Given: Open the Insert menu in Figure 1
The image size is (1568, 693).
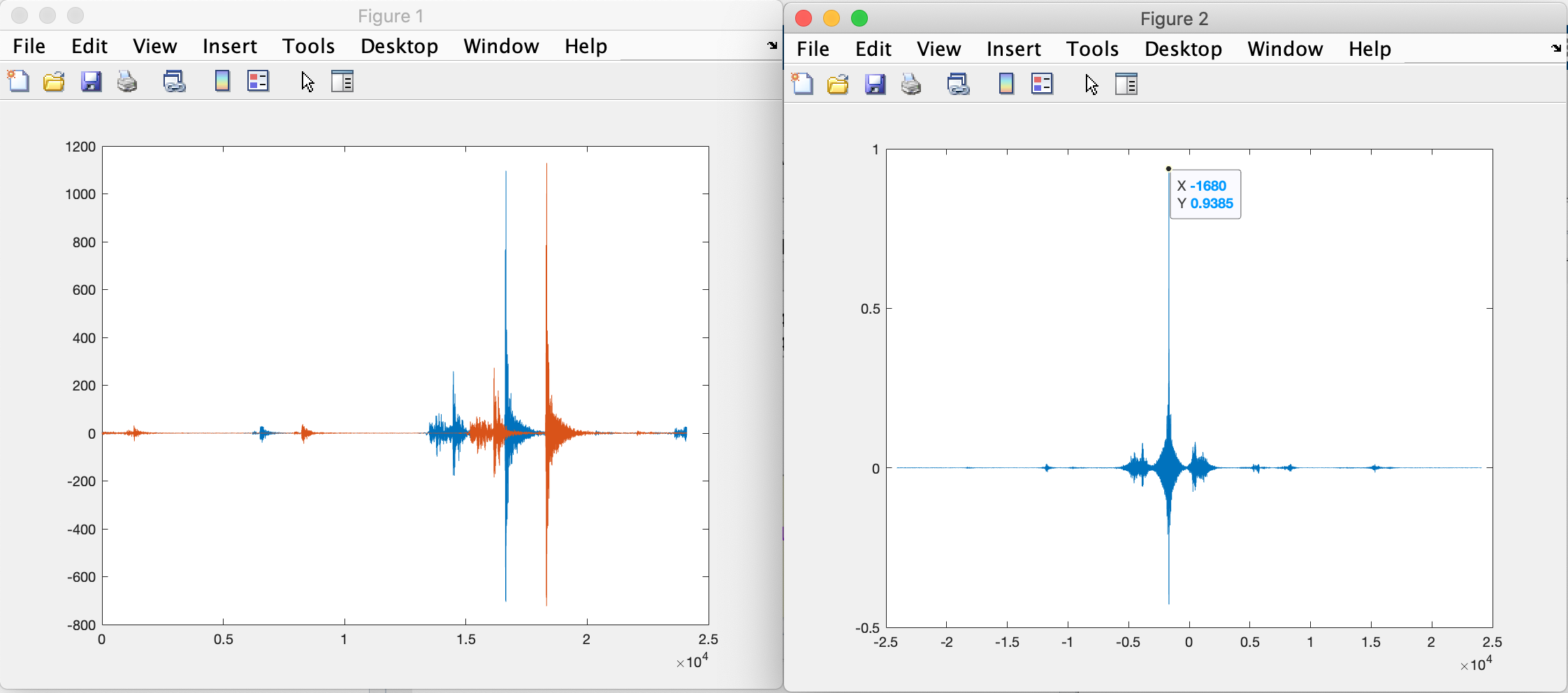Looking at the screenshot, I should 229,46.
